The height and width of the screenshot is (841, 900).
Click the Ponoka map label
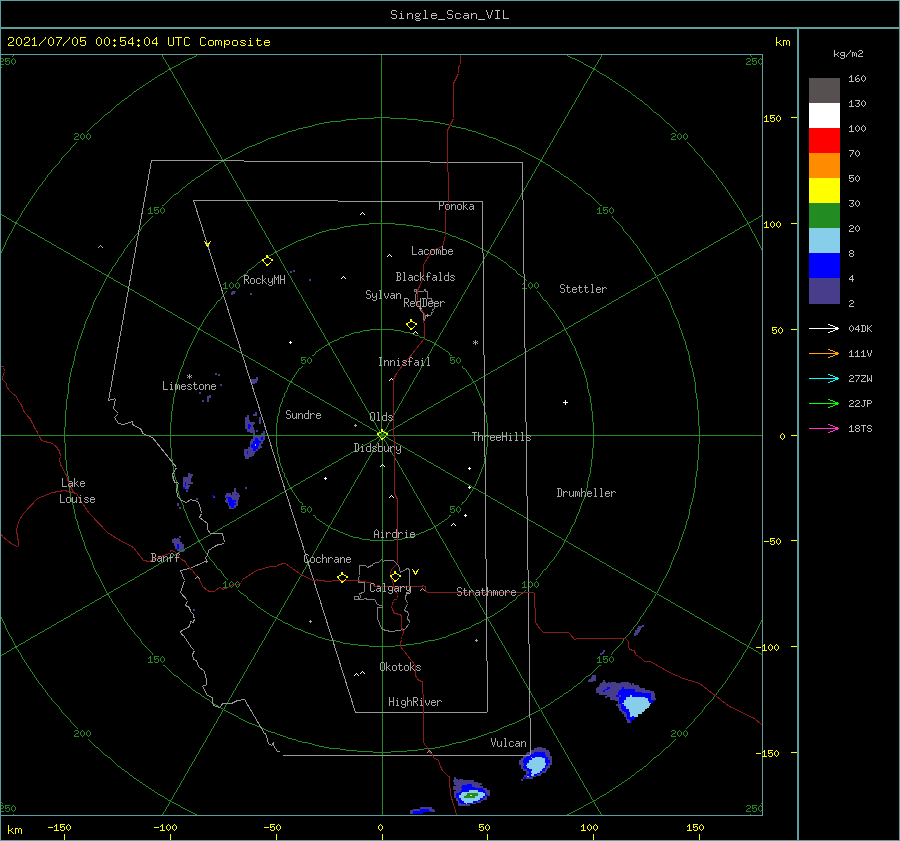(456, 206)
